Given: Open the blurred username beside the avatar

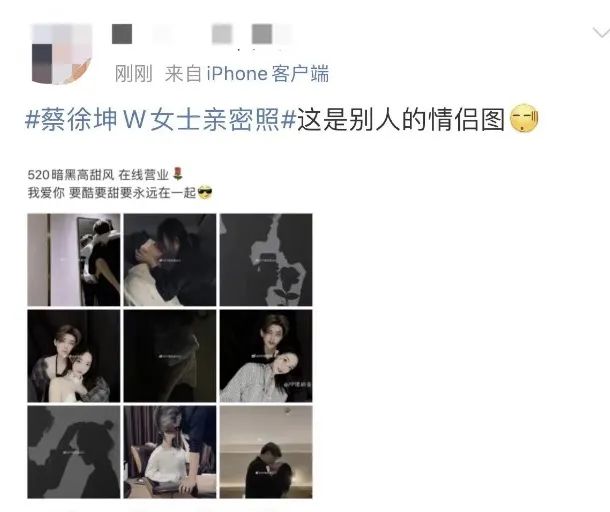Looking at the screenshot, I should 201,34.
